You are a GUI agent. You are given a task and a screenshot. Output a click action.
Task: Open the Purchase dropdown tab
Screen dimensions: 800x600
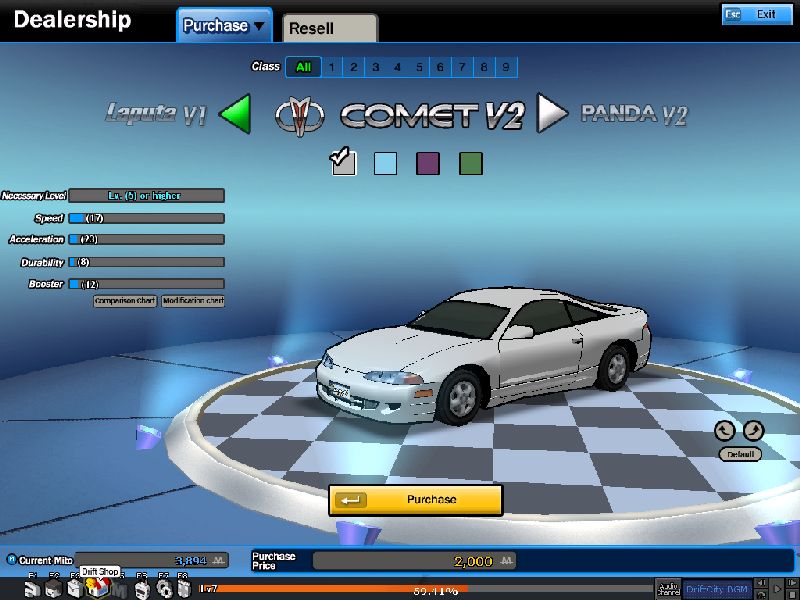225,26
